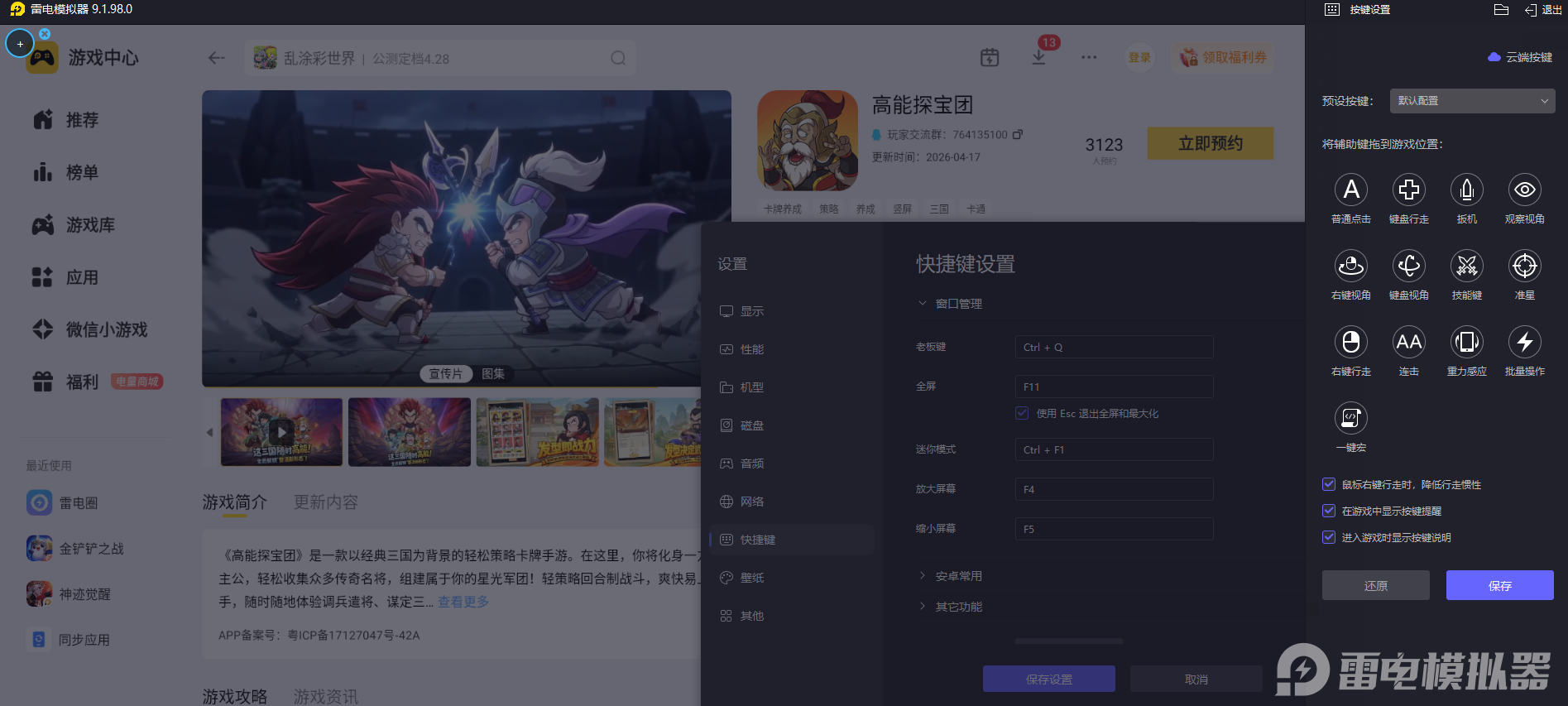Open the 其他 settings tab
Viewport: 1568px width, 706px height.
792,616
